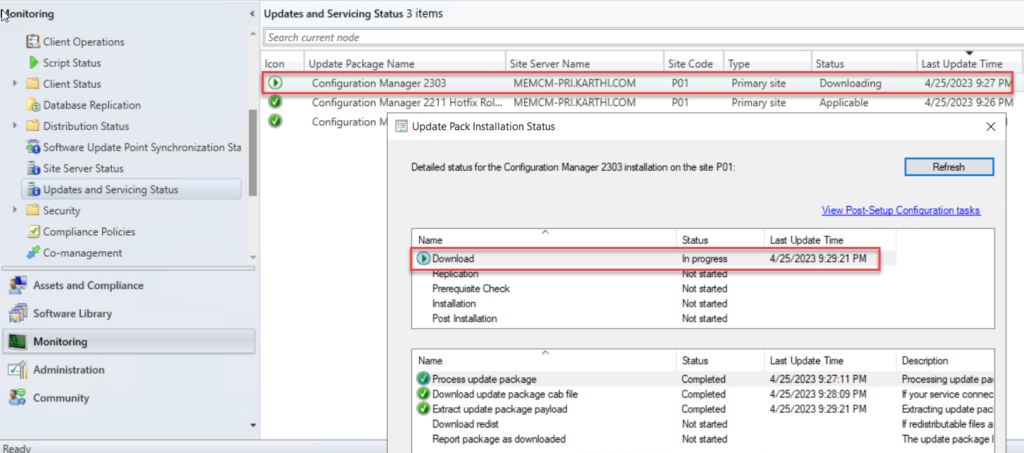Click the Compliance Policies icon

(x=33, y=232)
